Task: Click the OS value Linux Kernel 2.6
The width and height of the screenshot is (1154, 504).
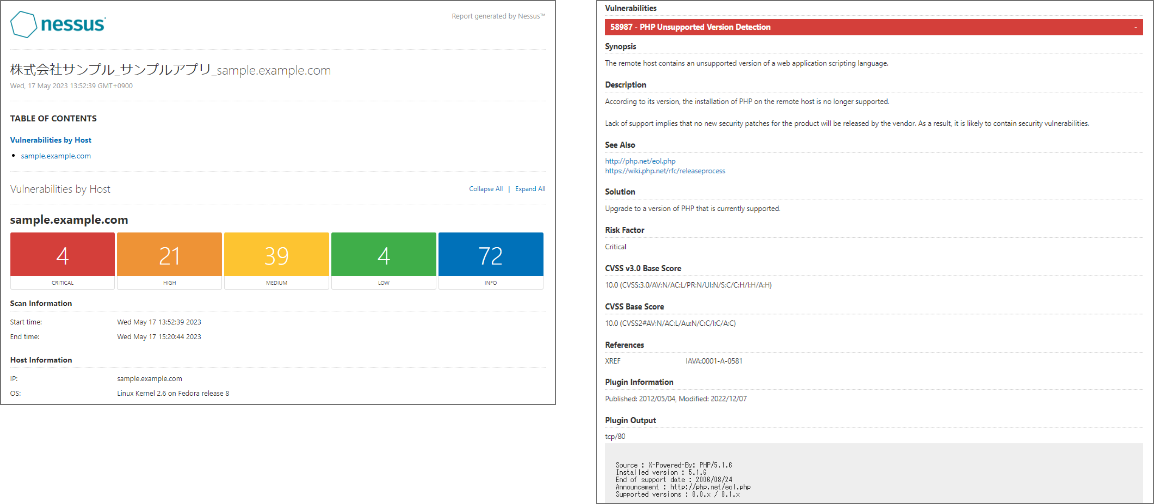Action: 173,394
